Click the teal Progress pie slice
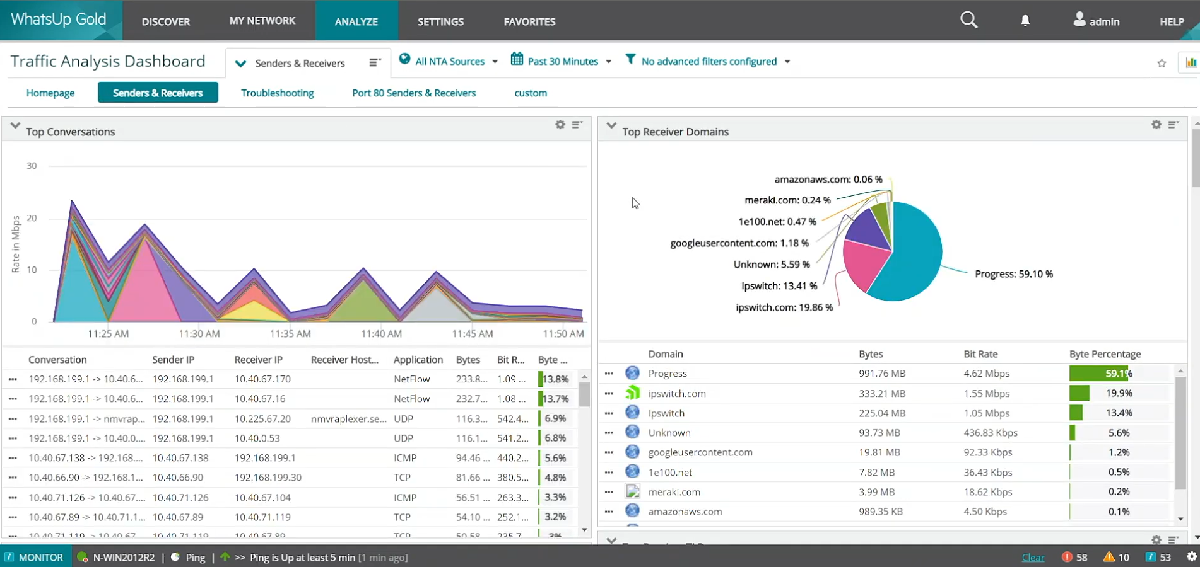1200x567 pixels. [x=912, y=255]
